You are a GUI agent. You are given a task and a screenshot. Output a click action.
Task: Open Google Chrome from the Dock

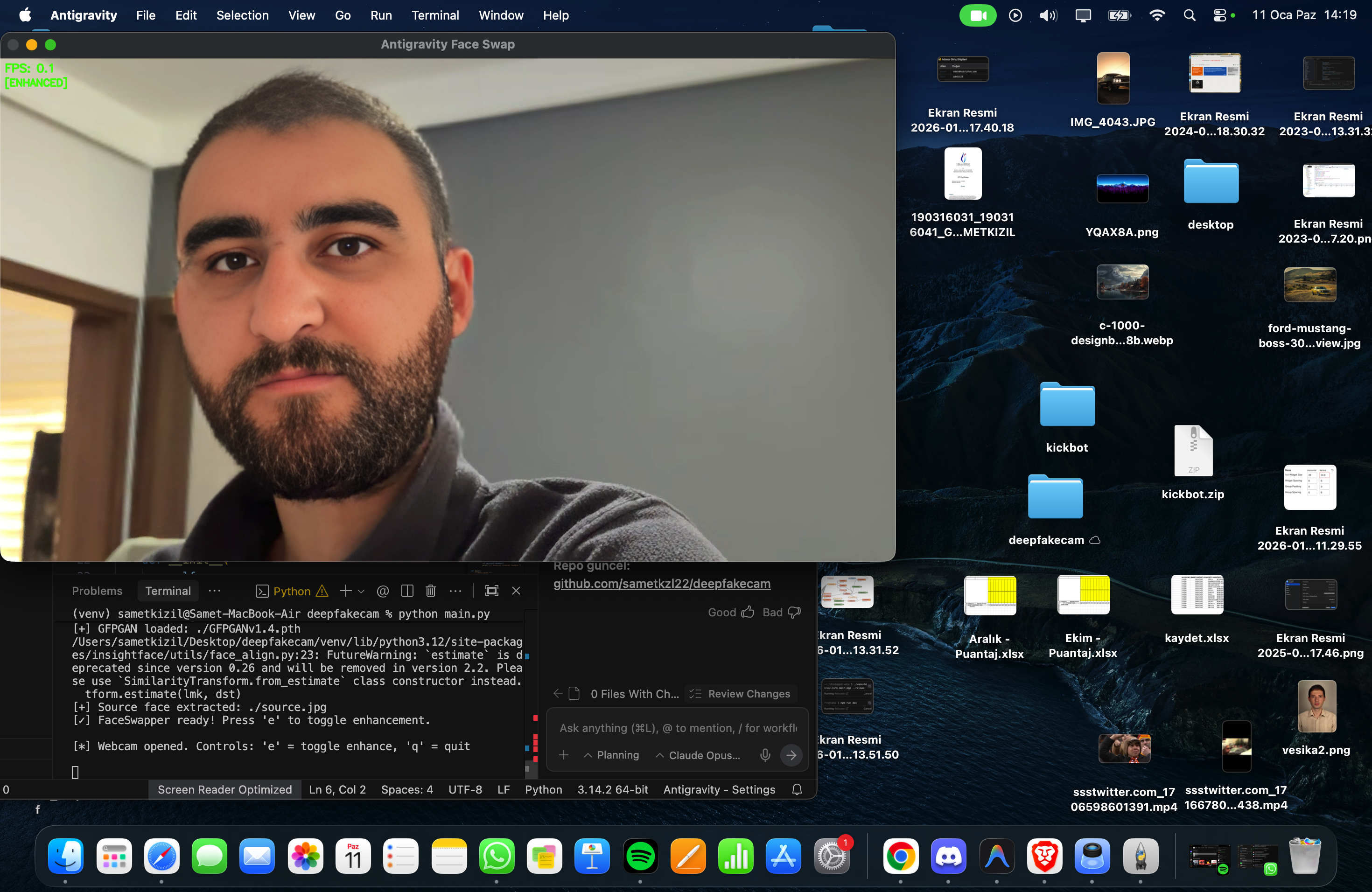901,856
